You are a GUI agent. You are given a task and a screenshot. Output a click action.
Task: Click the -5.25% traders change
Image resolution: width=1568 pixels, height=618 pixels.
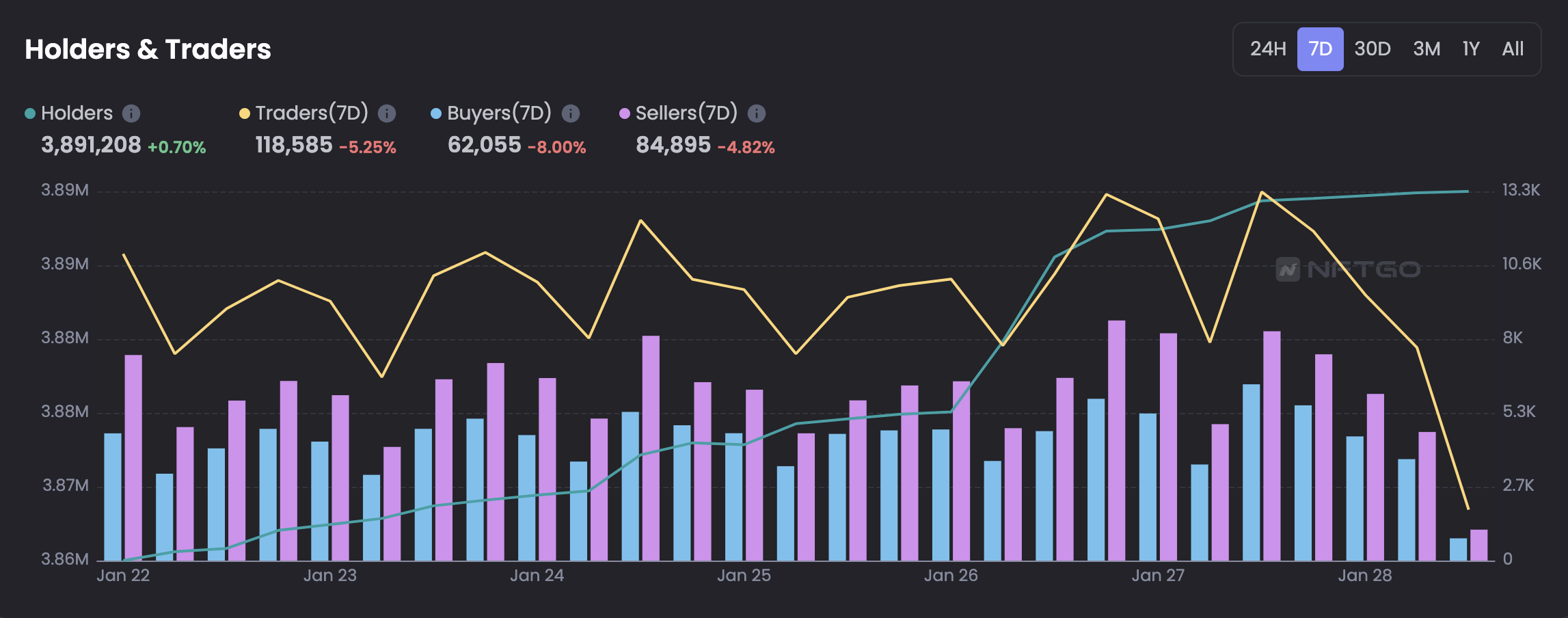[368, 147]
